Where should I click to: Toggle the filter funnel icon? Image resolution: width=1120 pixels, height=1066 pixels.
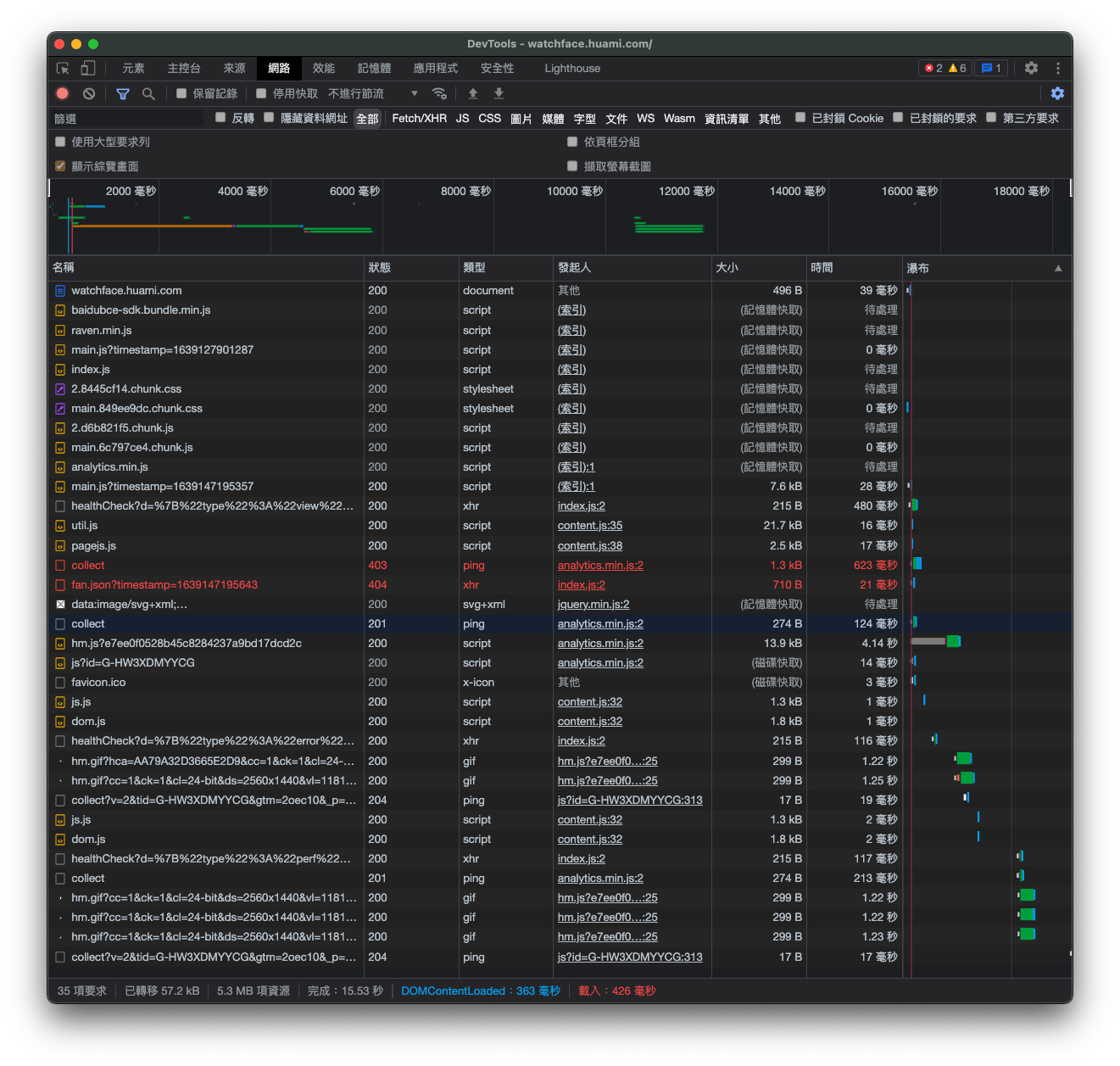(123, 93)
